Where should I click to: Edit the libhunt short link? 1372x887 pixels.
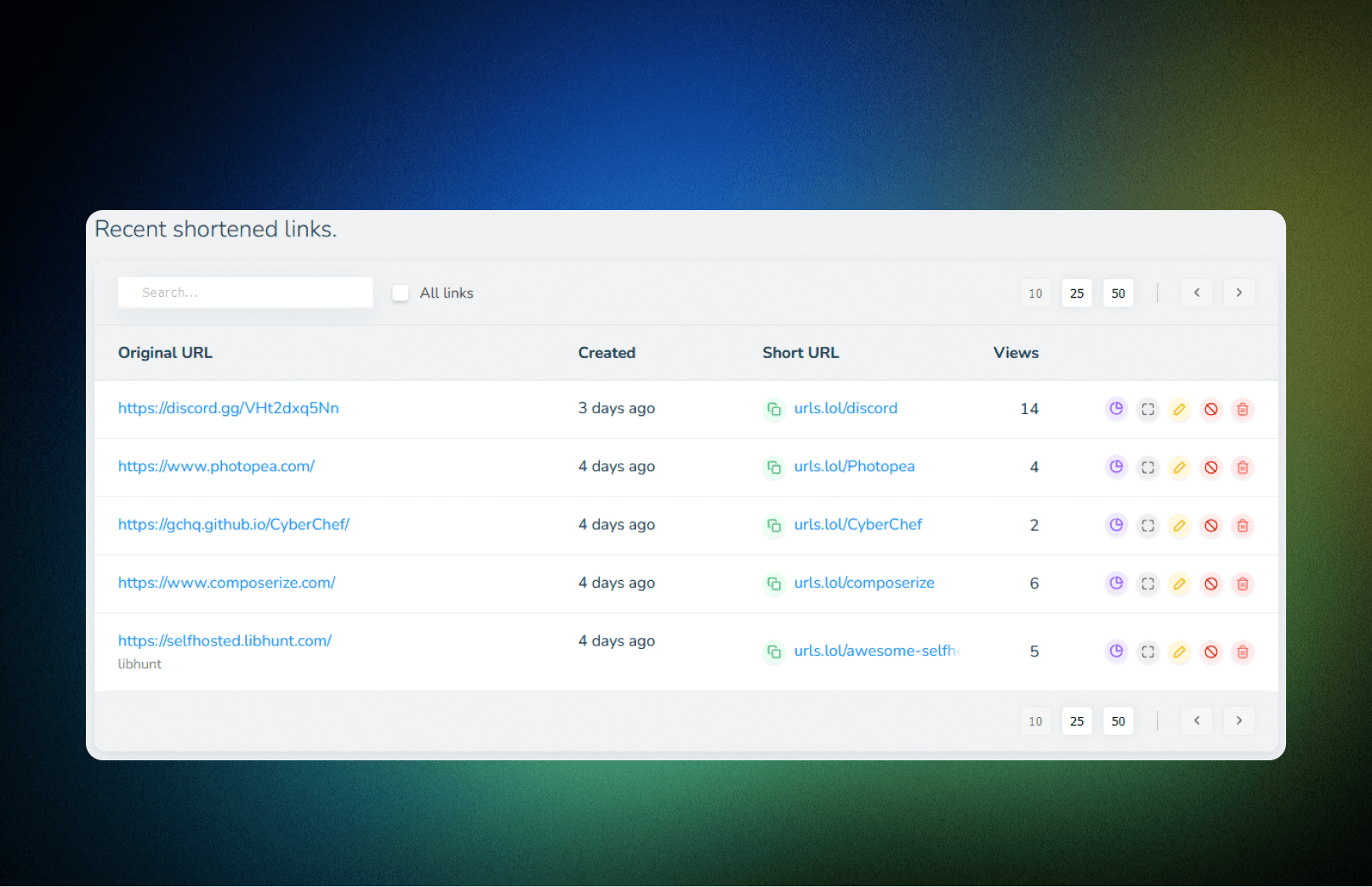[x=1179, y=651]
